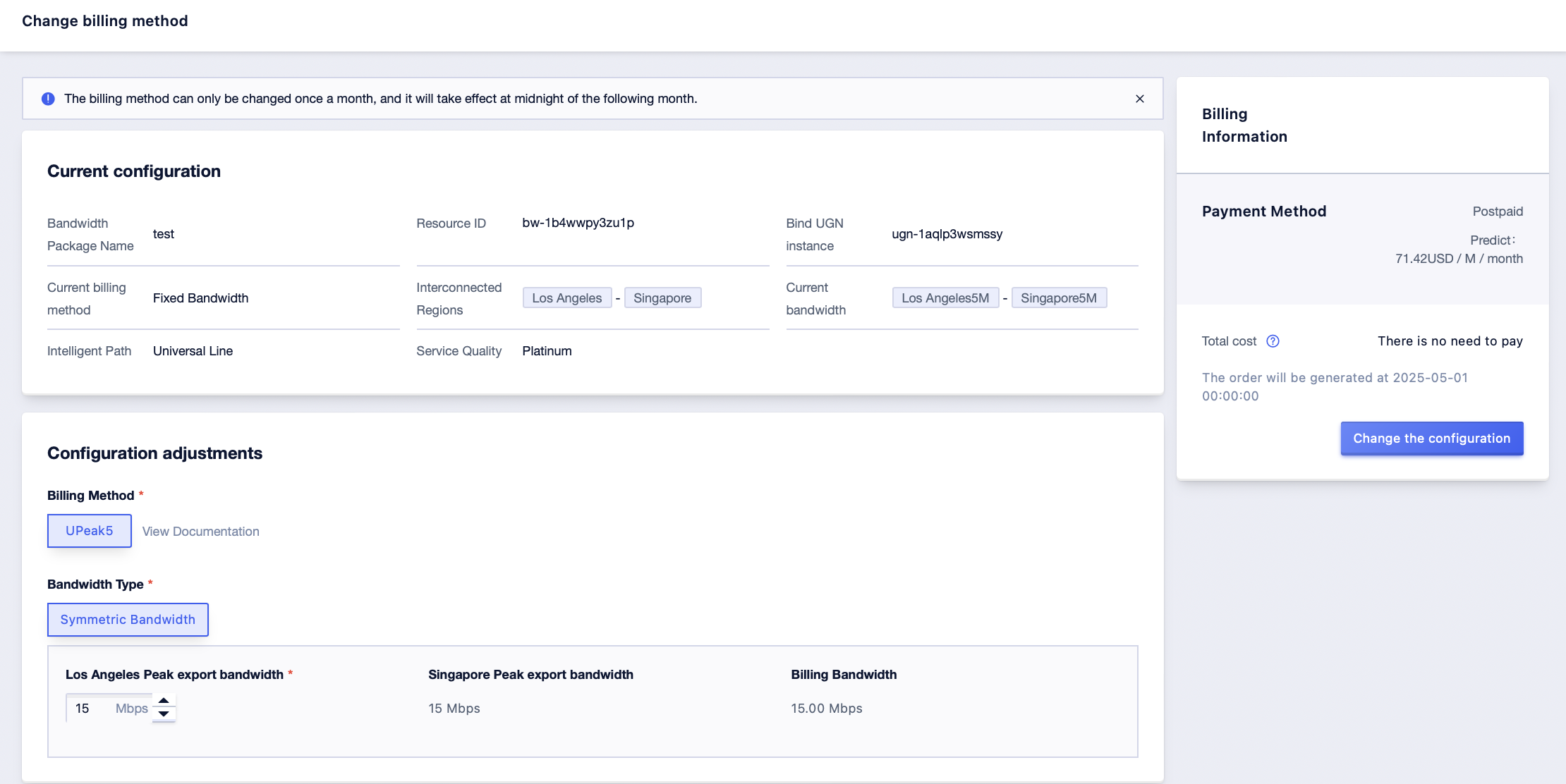Select Symmetric Bandwidth type
1566x784 pixels.
pyautogui.click(x=128, y=620)
